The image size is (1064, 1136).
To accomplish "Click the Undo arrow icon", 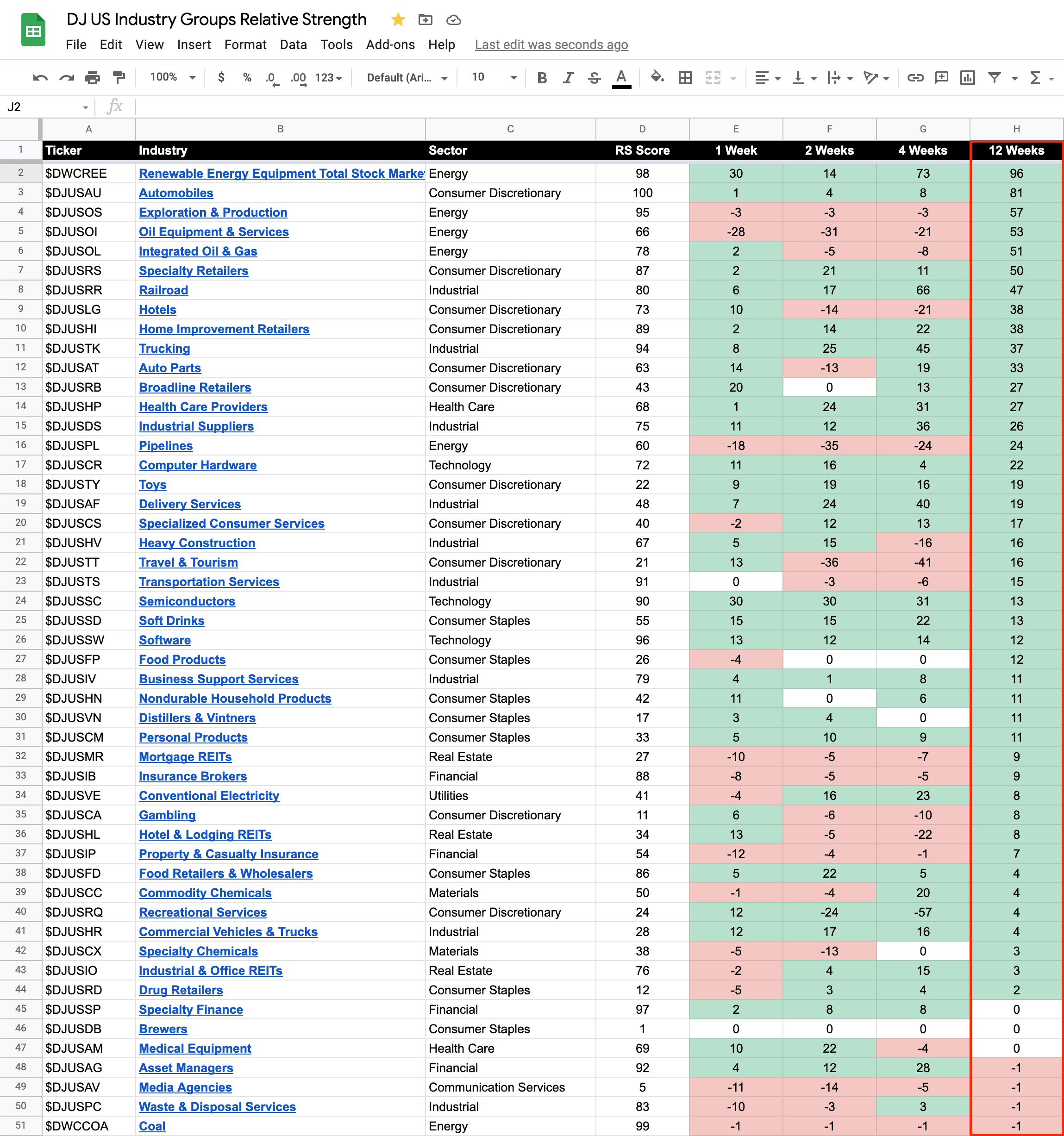I will pos(40,78).
